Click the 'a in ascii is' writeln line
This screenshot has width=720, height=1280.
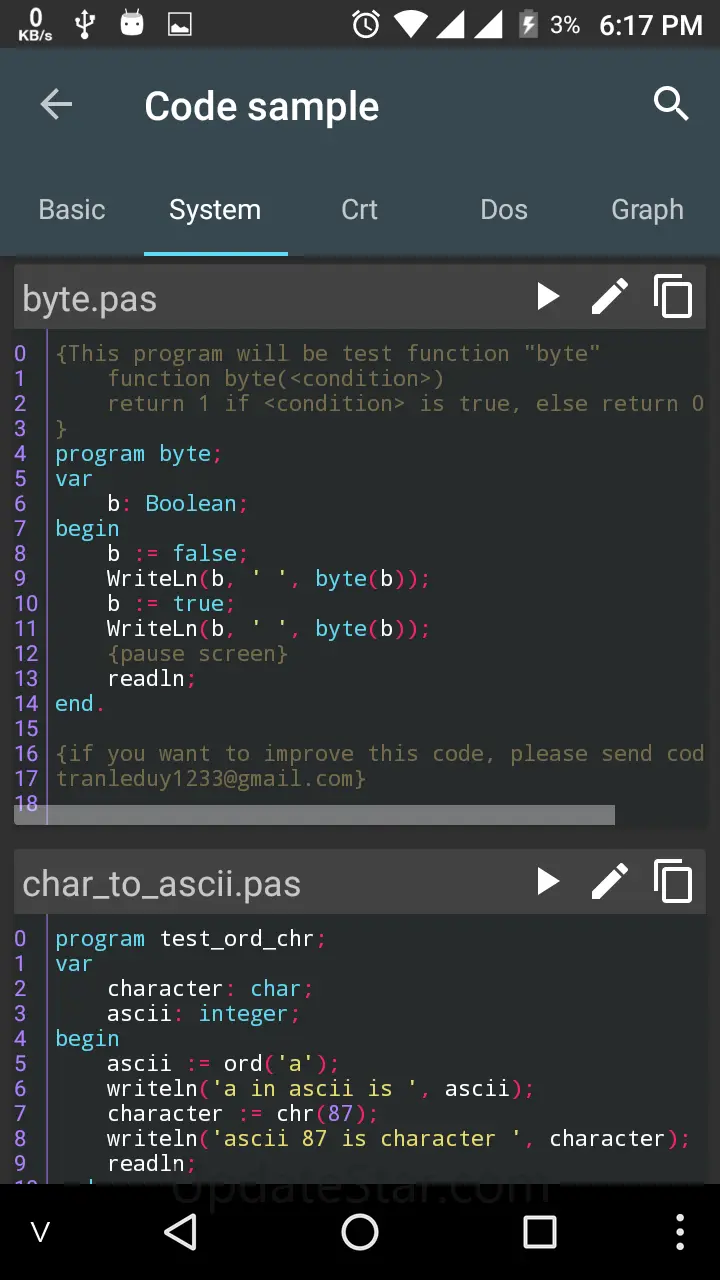[321, 1089]
